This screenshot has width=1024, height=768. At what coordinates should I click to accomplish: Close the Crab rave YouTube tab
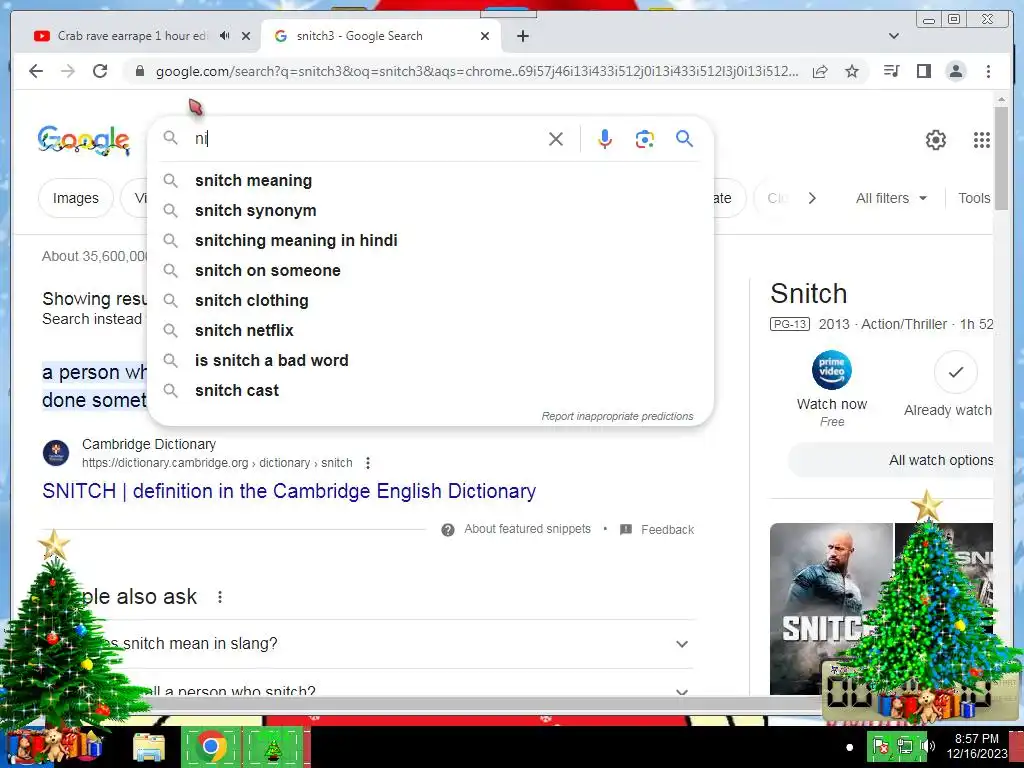[246, 36]
